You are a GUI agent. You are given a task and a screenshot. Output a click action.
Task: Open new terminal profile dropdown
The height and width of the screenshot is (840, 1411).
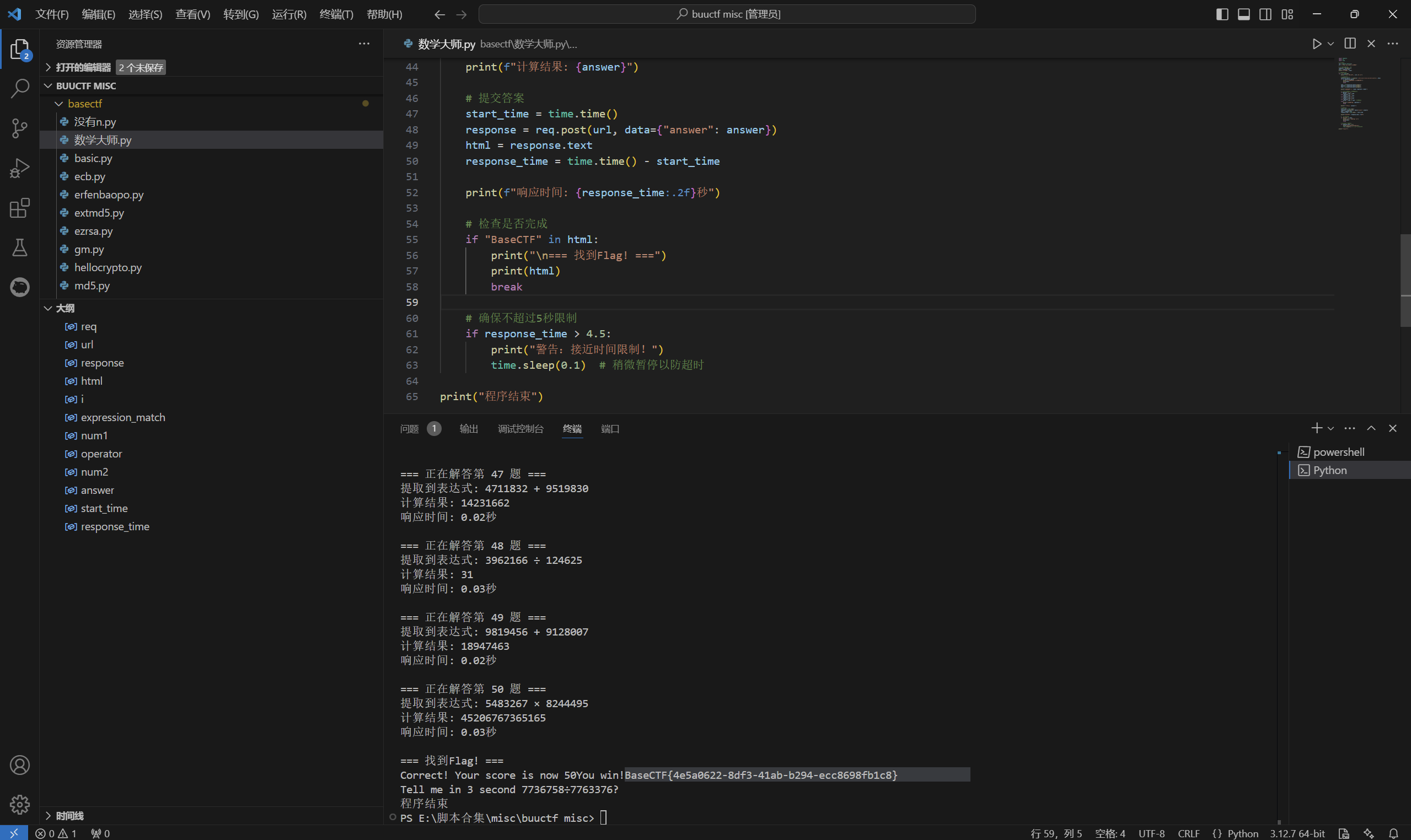pyautogui.click(x=1330, y=428)
